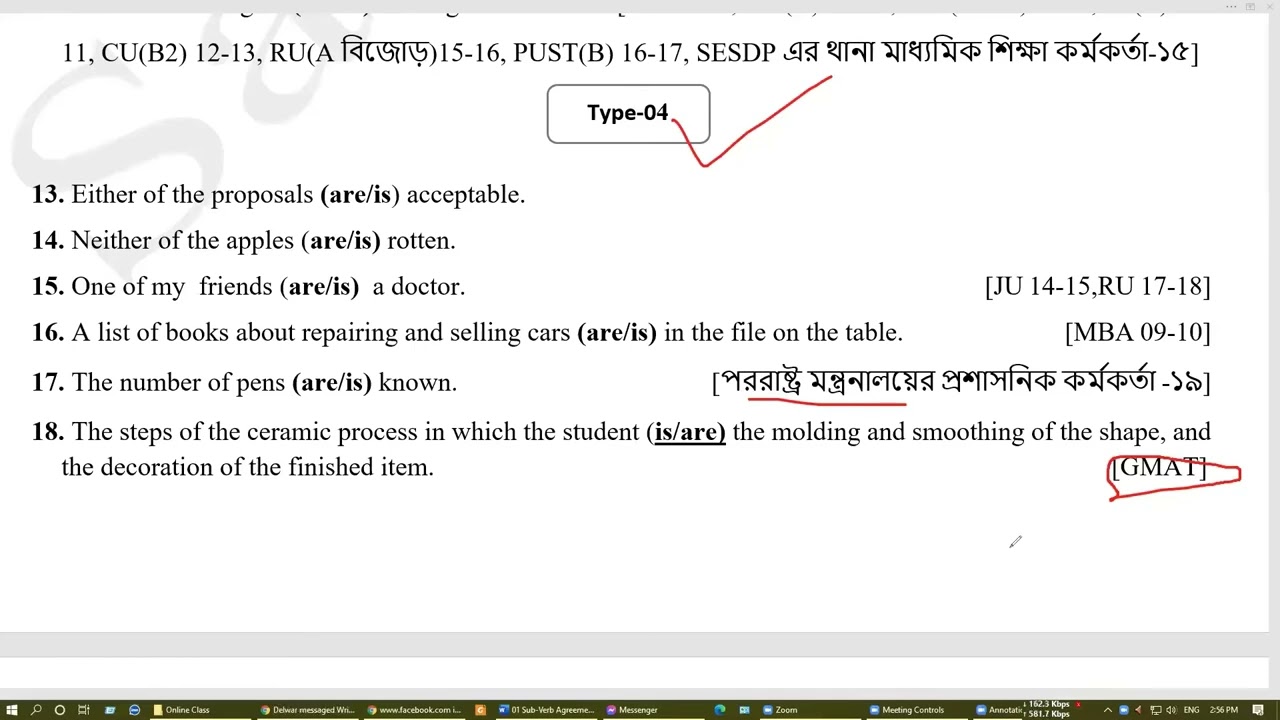Screen dimensions: 1280x720
Task: Click the [JU 14-15,RU 17-18] reference
Action: 1097,286
